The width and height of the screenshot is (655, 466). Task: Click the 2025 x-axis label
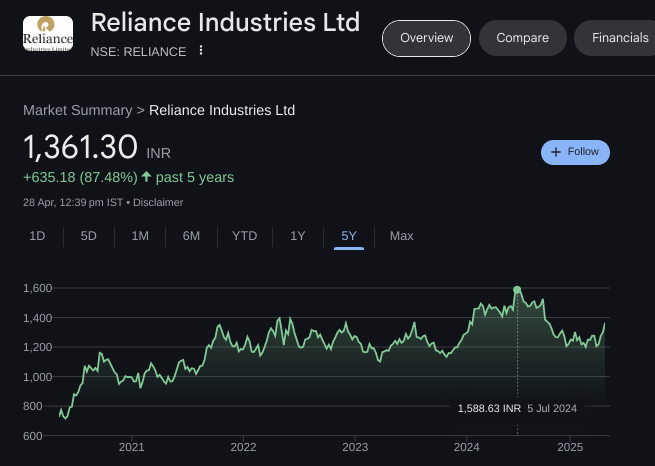pyautogui.click(x=570, y=447)
